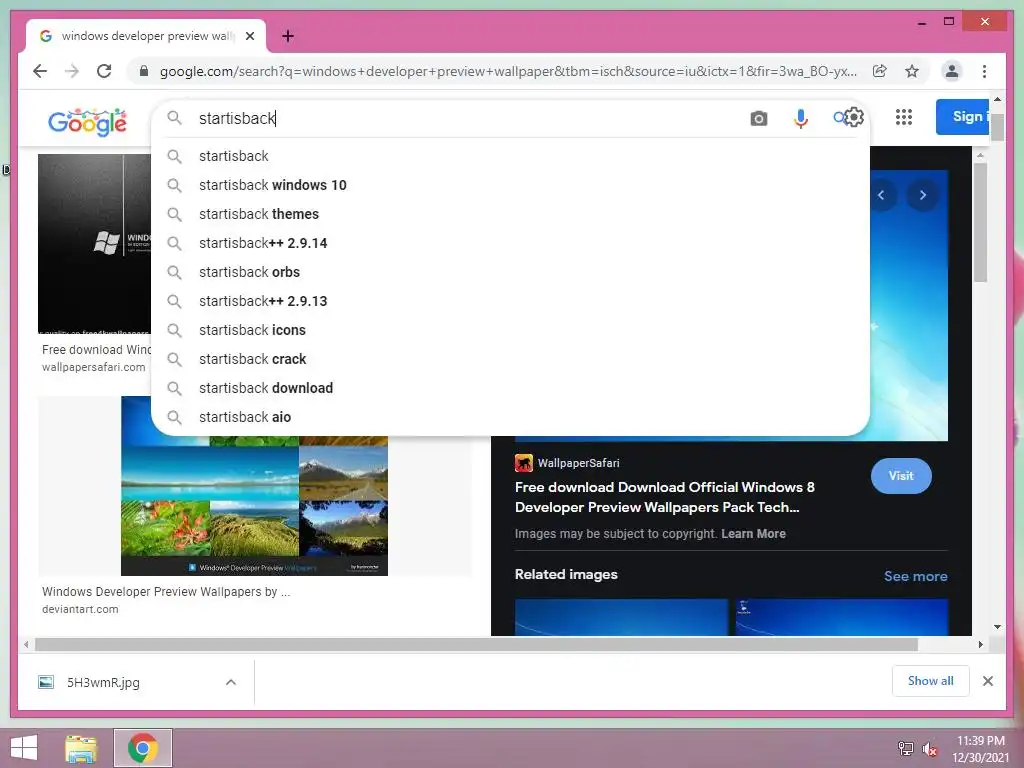The height and width of the screenshot is (768, 1024).
Task: Choose suggestion 'startisback themes'
Action: (510, 214)
